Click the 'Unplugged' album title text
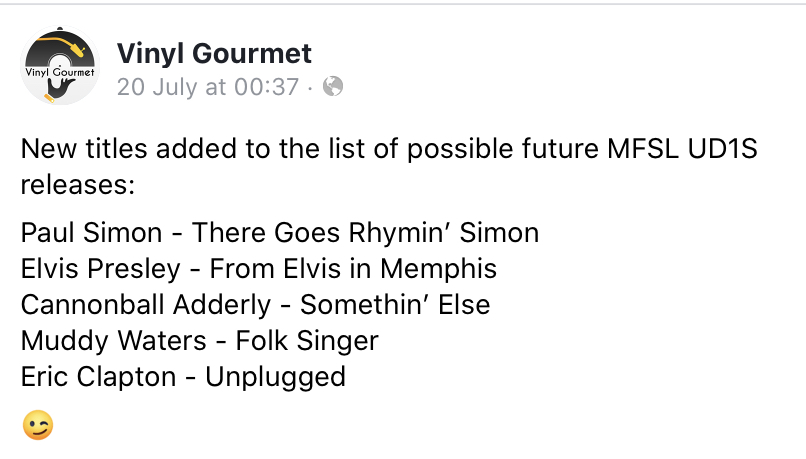The width and height of the screenshot is (806, 459). coord(275,376)
